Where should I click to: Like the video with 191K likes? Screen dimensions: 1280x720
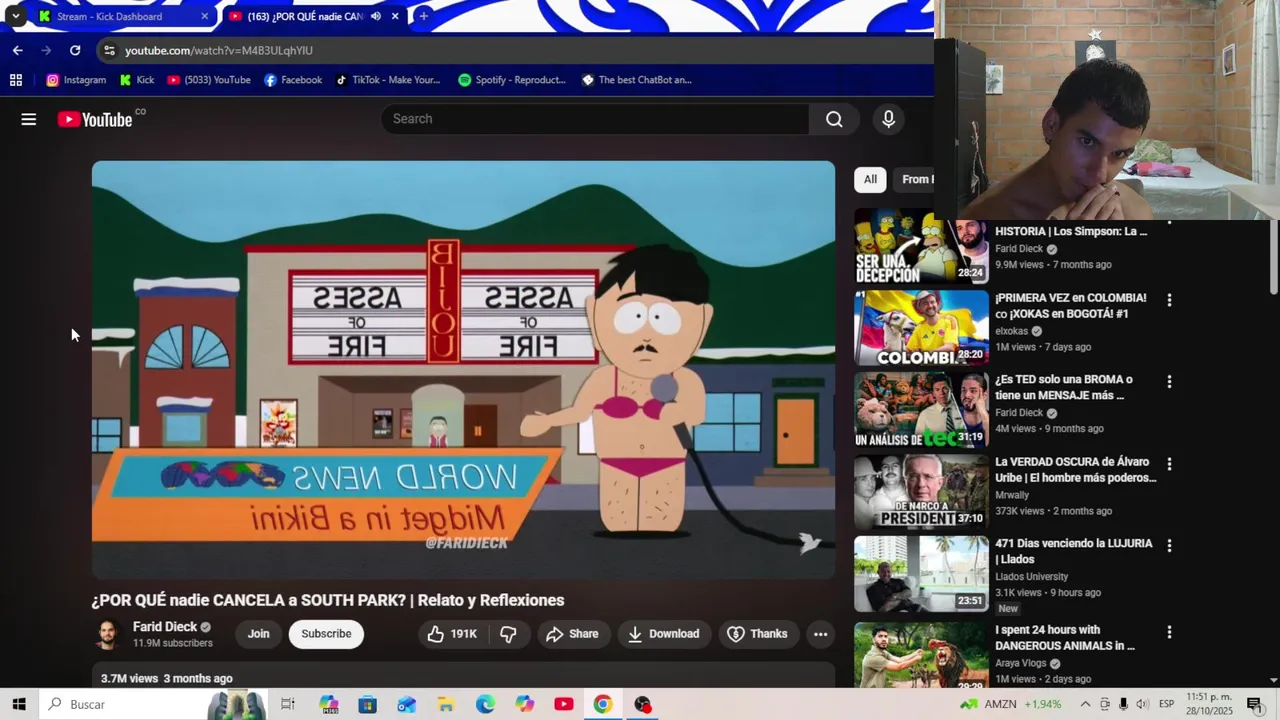coord(452,634)
